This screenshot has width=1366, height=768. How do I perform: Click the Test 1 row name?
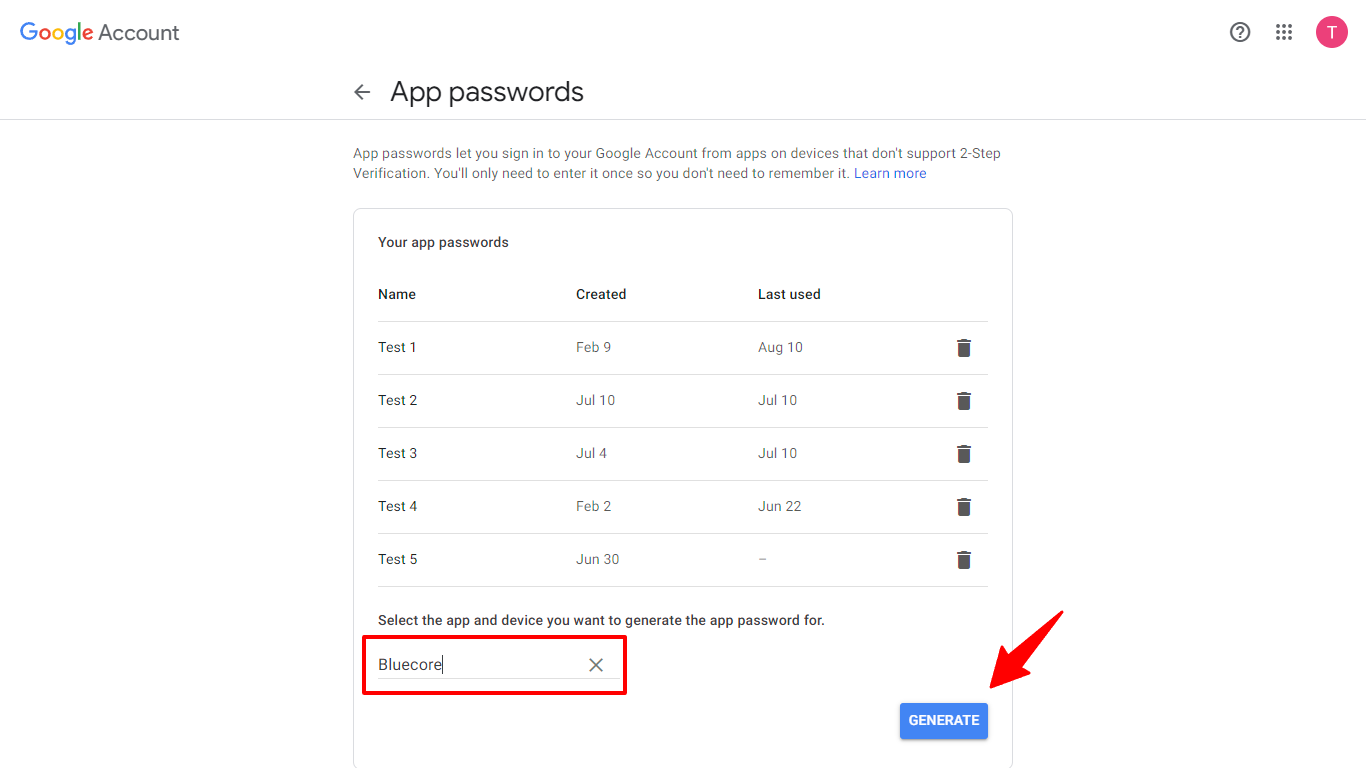pyautogui.click(x=397, y=348)
